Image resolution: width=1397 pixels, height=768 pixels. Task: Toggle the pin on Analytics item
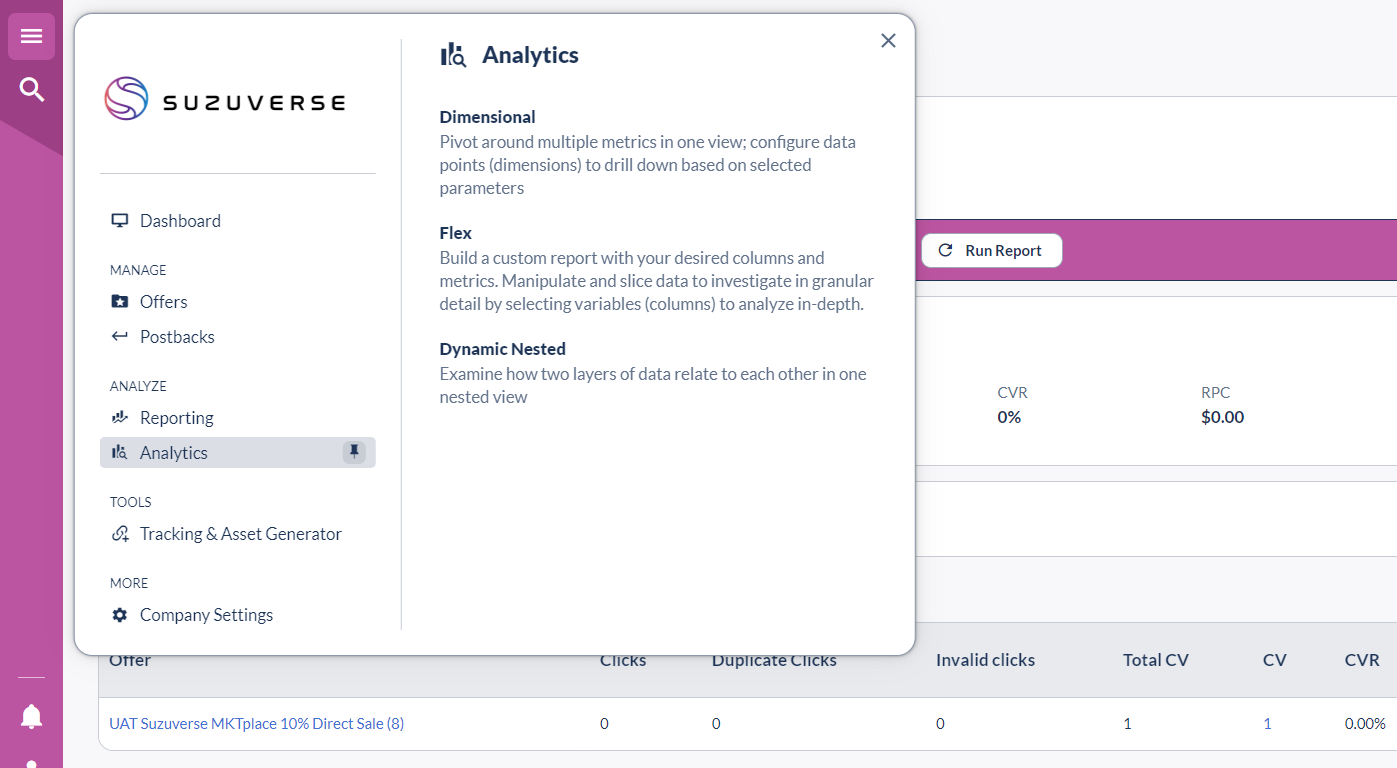pos(354,452)
